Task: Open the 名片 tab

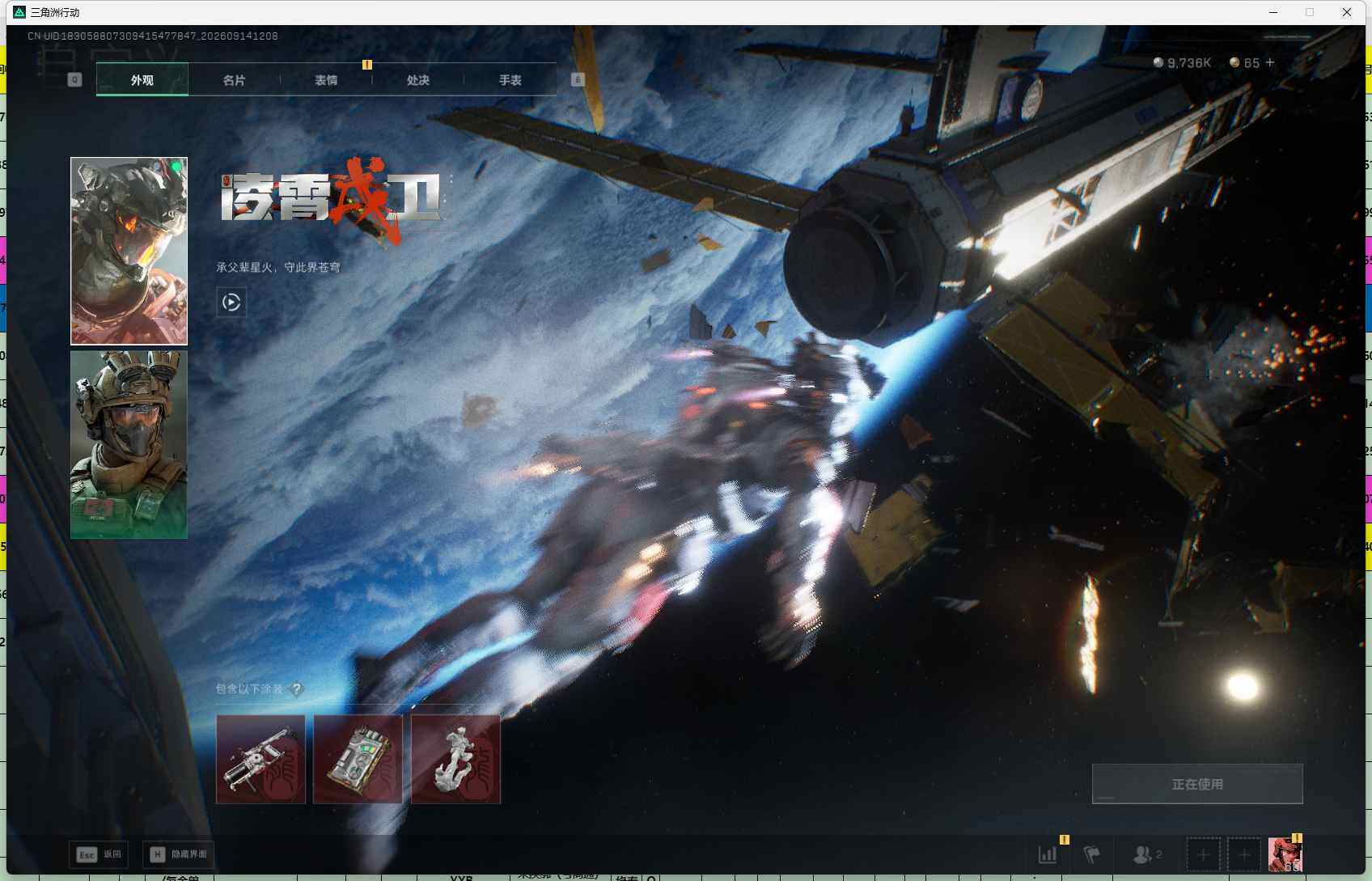Action: tap(235, 80)
